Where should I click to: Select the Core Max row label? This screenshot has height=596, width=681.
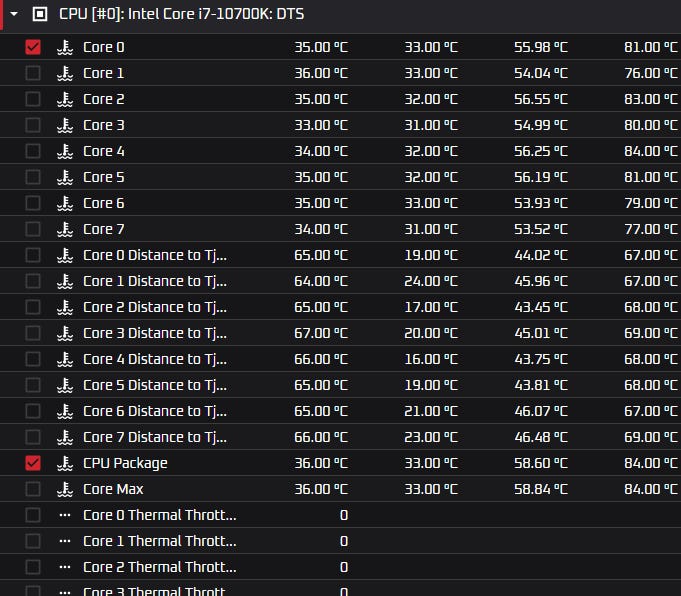pyautogui.click(x=113, y=489)
